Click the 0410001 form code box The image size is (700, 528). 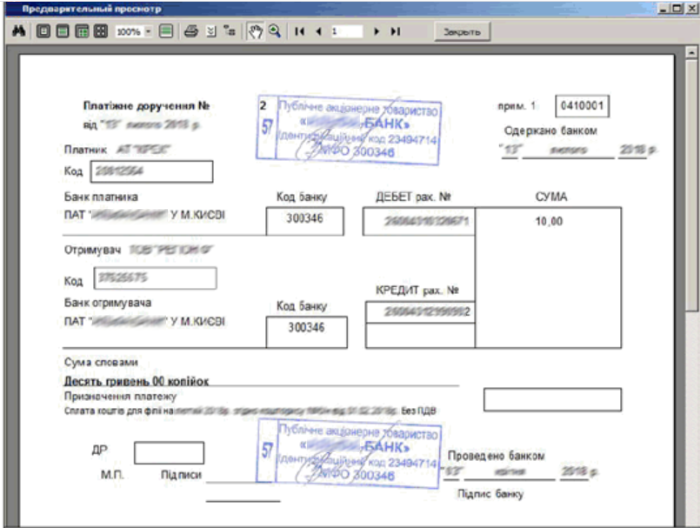click(582, 106)
